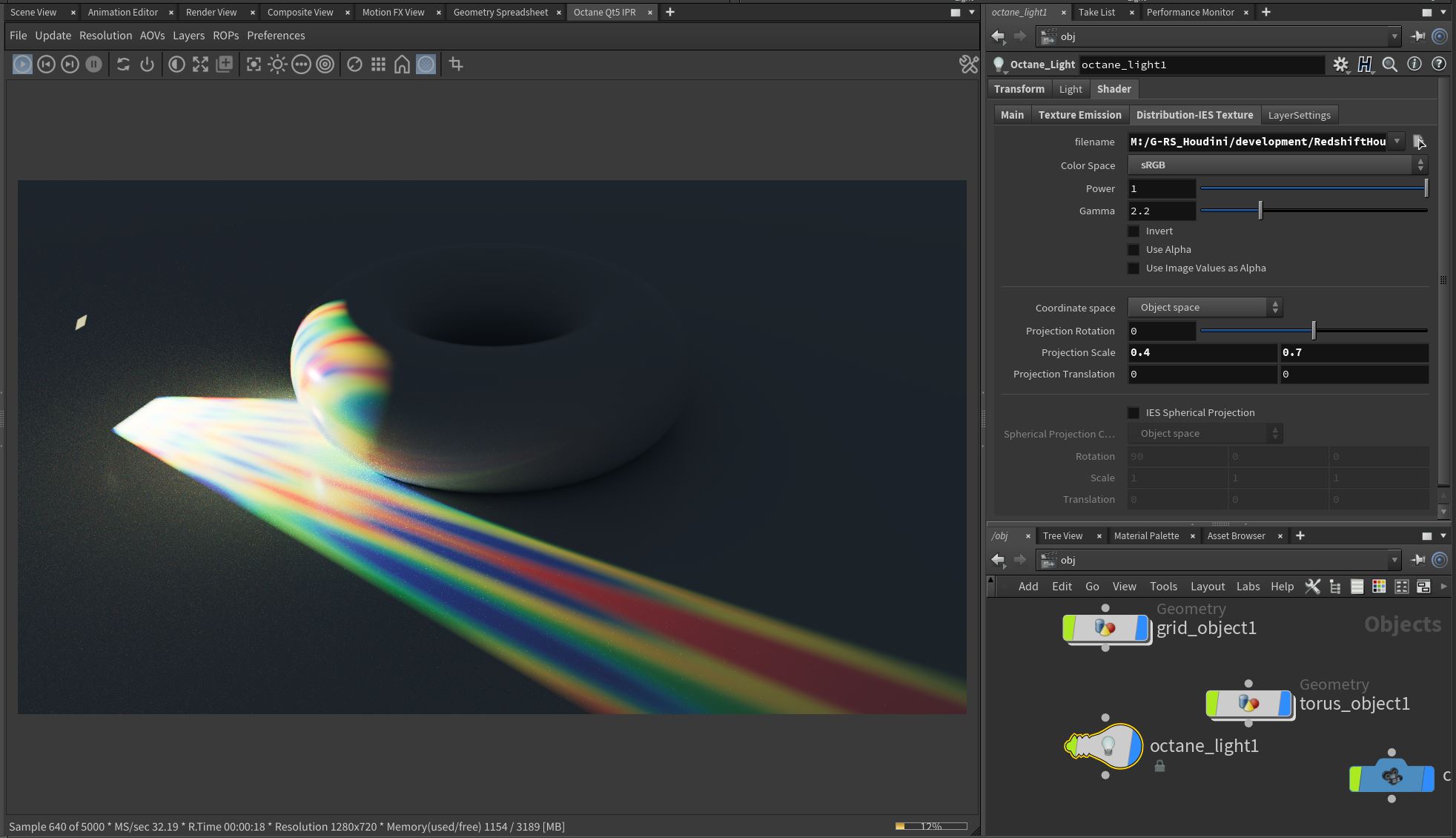Enable IES Spherical Projection checkbox

click(1134, 413)
